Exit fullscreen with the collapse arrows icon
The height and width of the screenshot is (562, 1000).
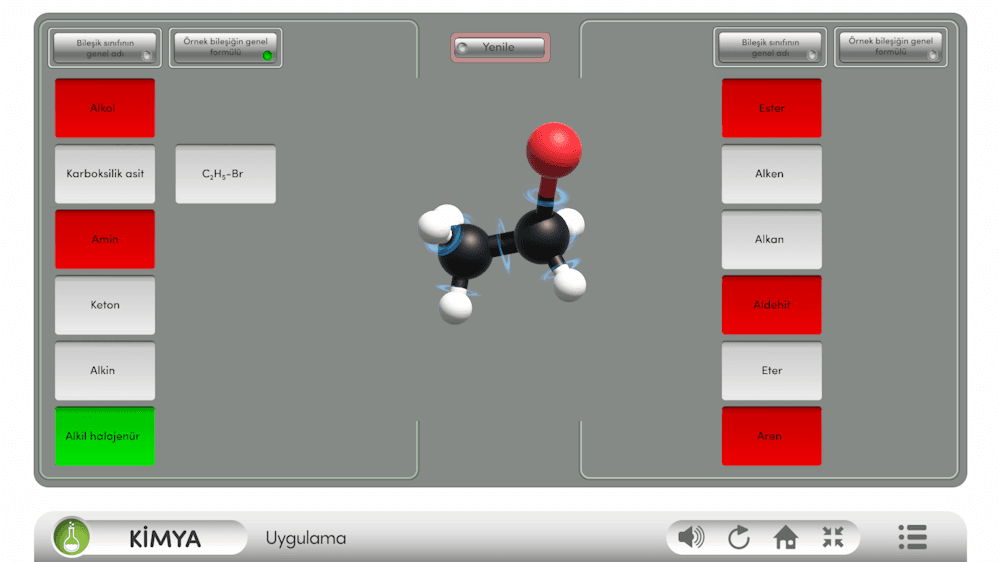(833, 538)
